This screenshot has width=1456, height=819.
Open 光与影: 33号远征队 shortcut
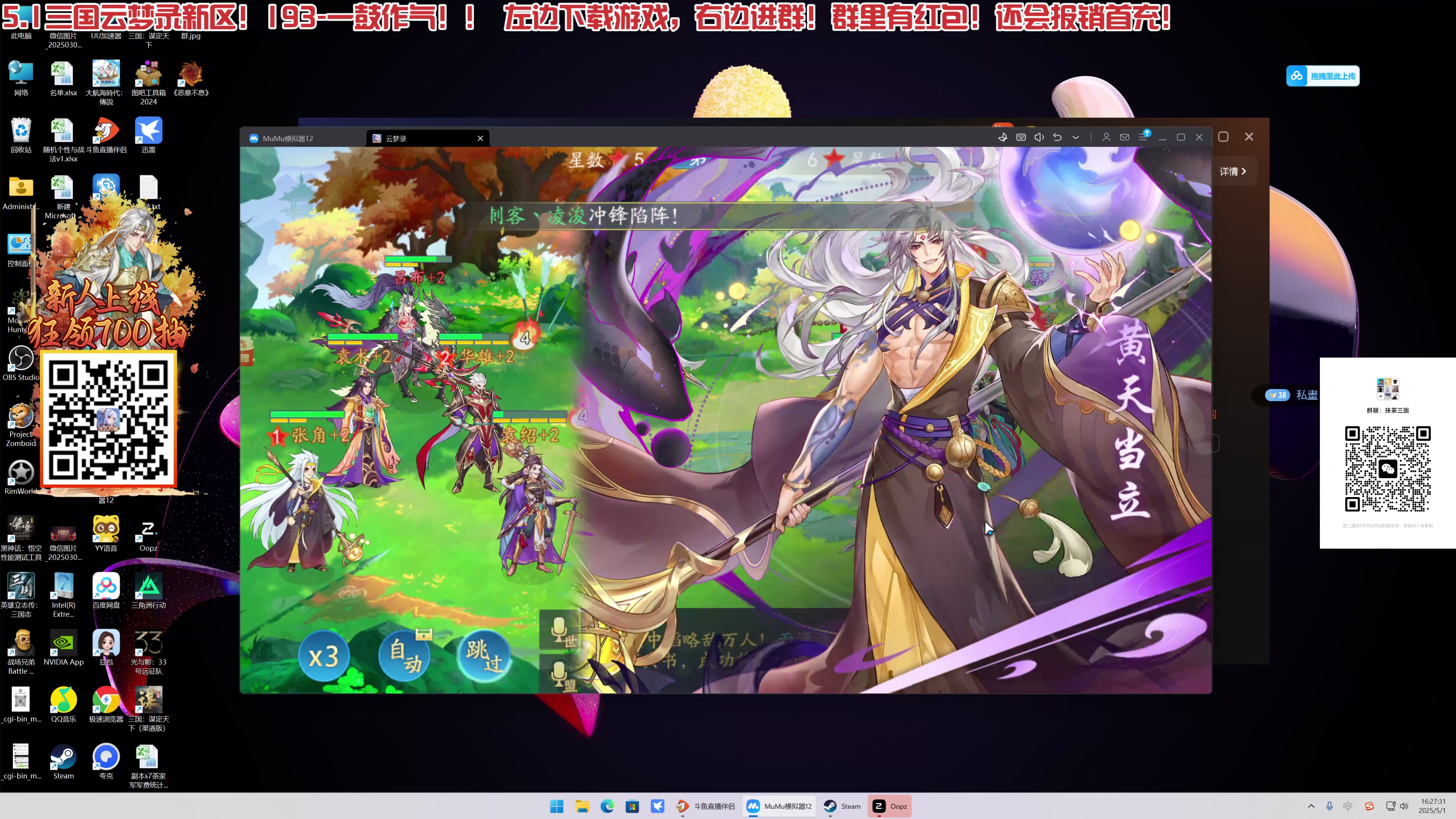[148, 652]
